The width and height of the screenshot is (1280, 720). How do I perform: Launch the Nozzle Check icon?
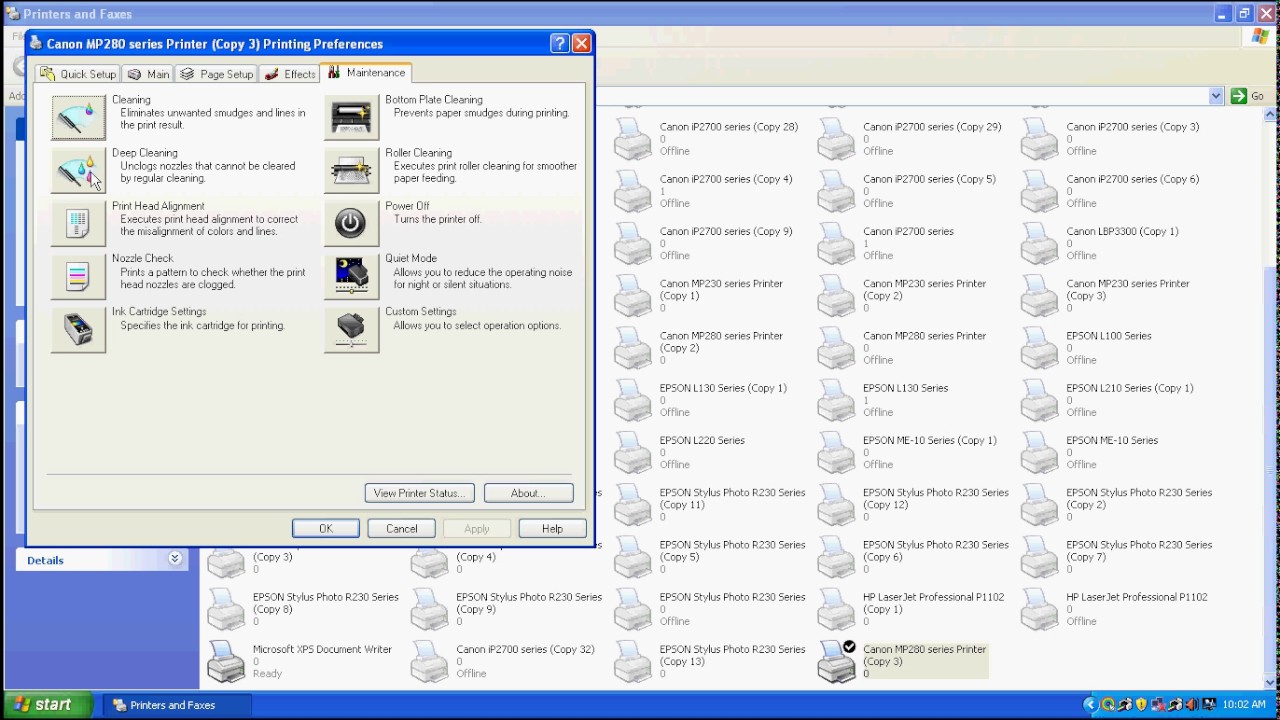tap(78, 275)
